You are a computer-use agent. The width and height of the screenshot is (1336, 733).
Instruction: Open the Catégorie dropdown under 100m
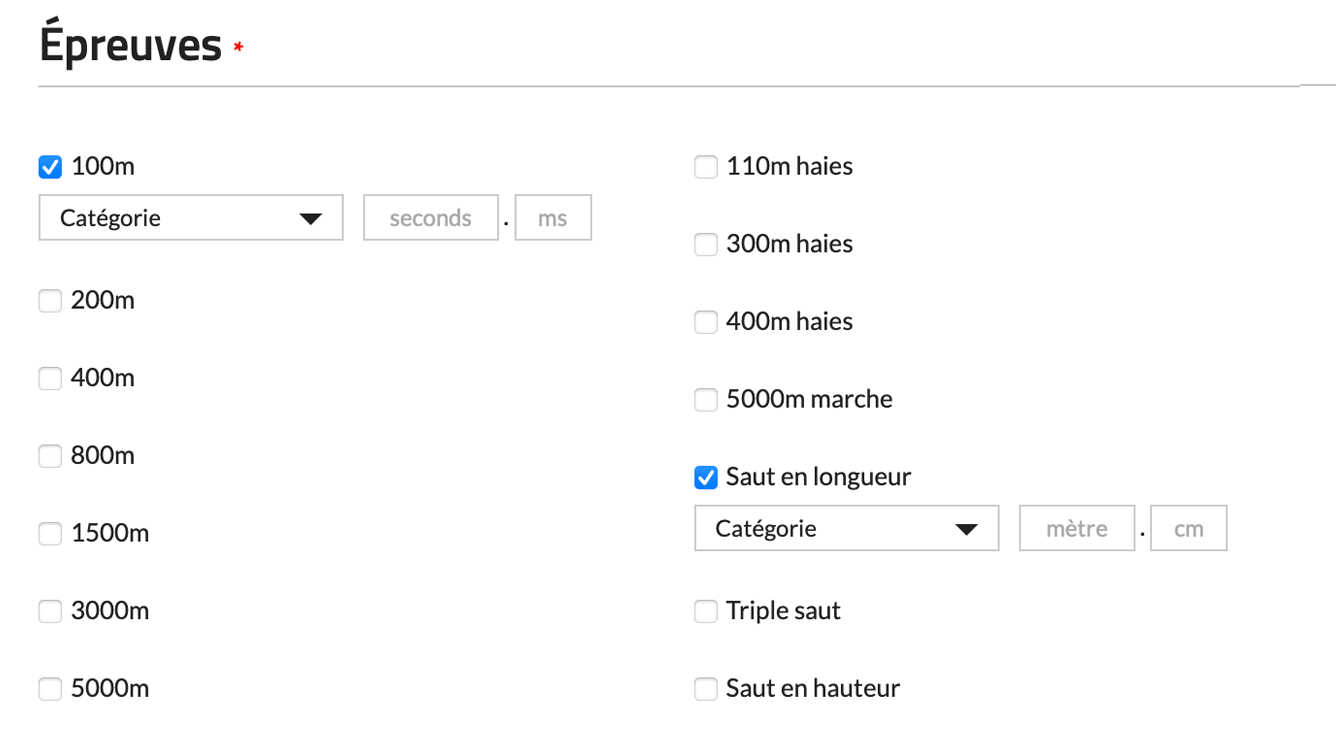point(191,218)
